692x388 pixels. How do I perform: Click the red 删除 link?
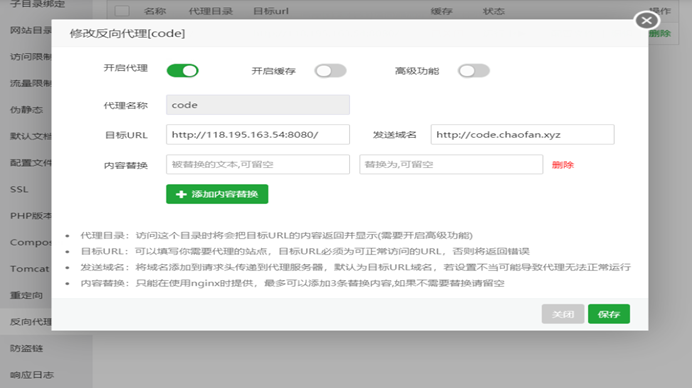tap(563, 165)
